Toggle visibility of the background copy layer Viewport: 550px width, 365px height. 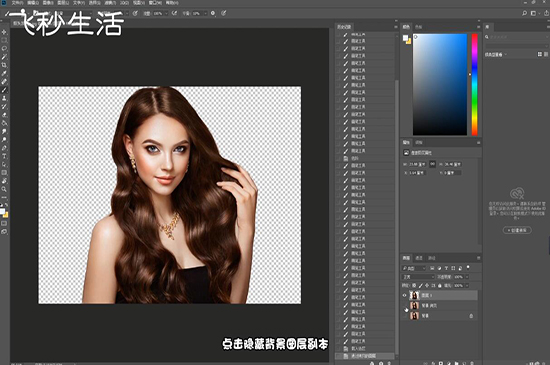(x=404, y=305)
